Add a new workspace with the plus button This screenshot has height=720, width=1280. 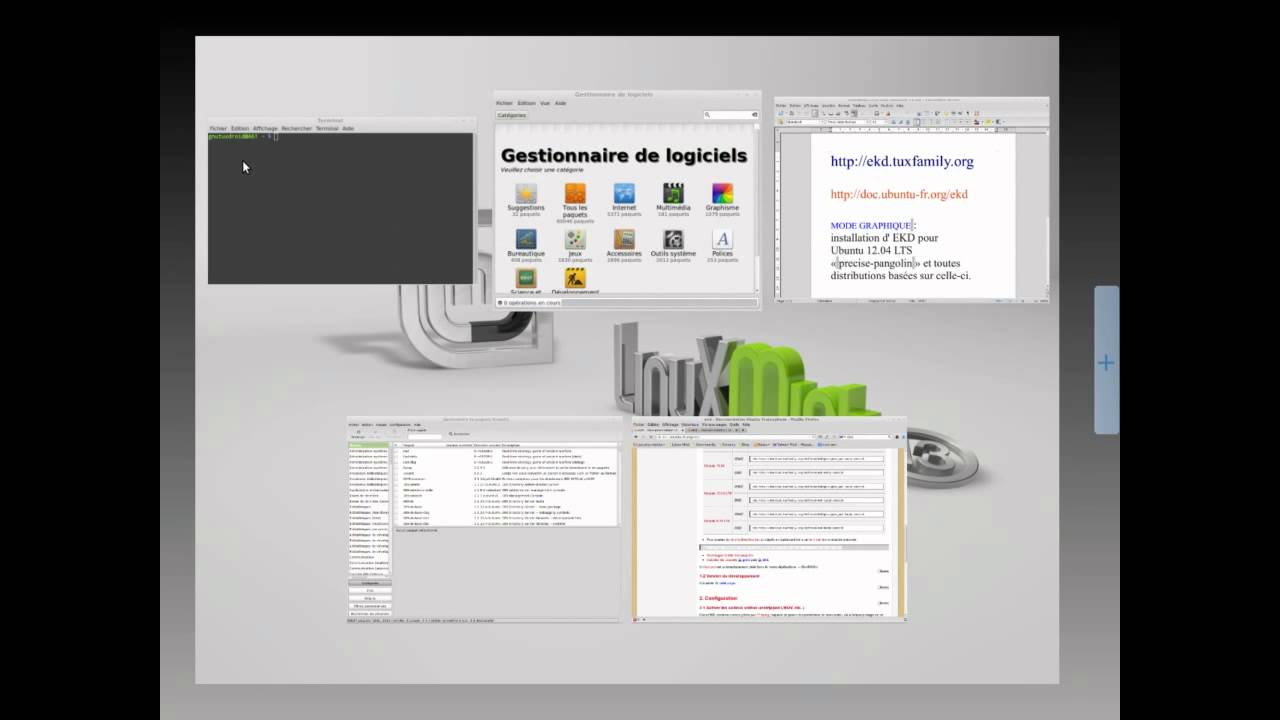click(1106, 362)
